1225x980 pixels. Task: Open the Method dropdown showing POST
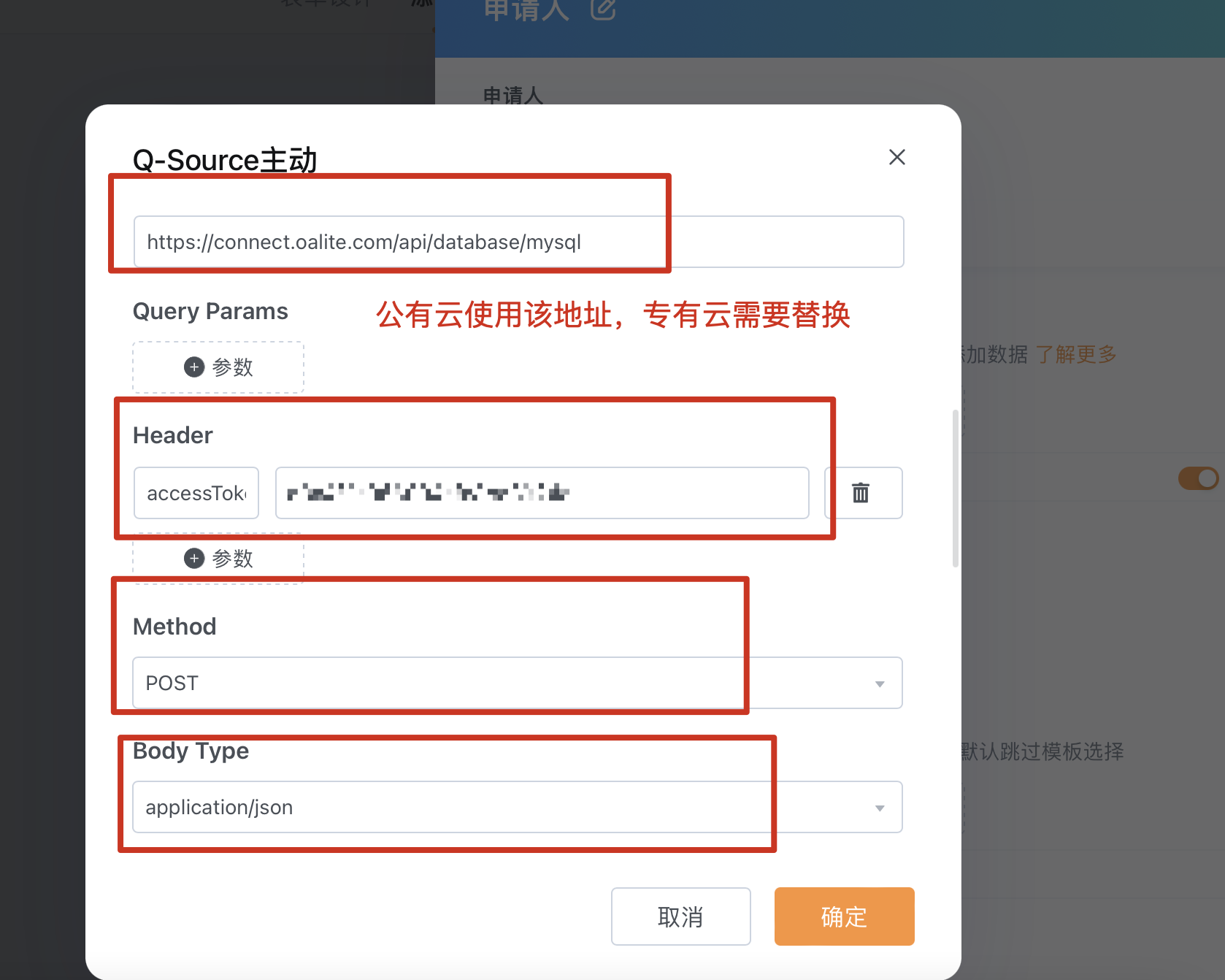(517, 683)
